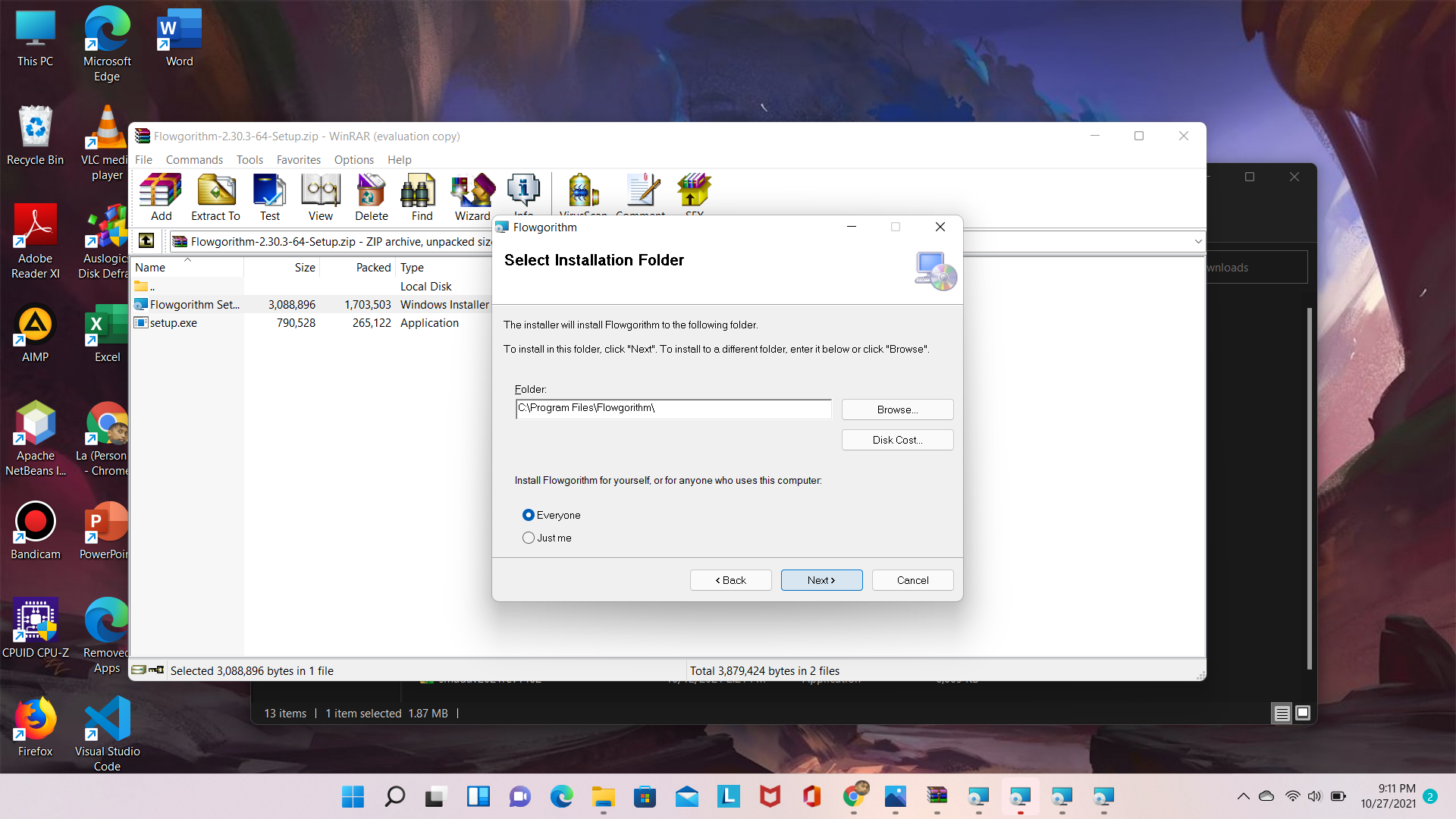
Task: Show hidden system tray icons chevron
Action: (x=1243, y=796)
